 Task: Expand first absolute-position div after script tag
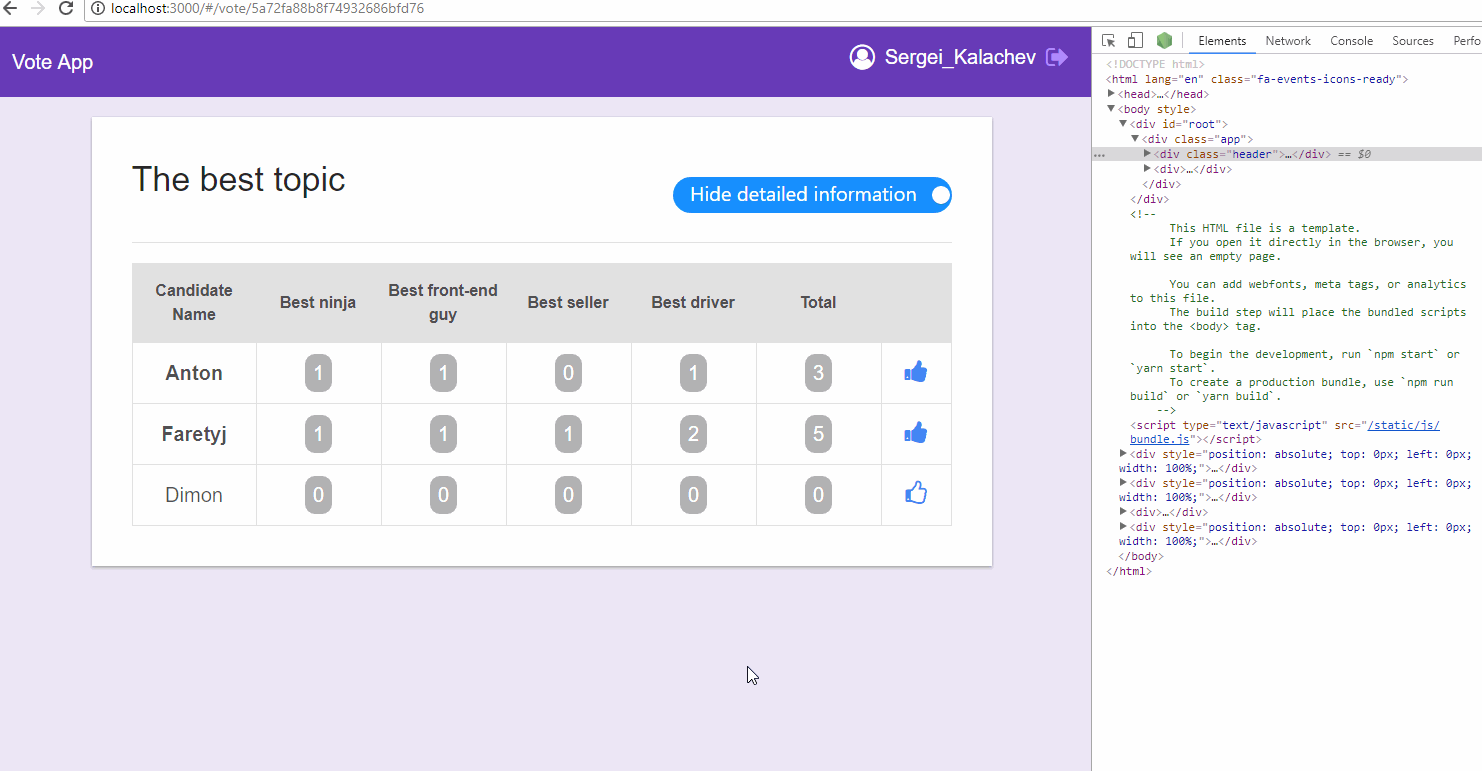[x=1123, y=454]
